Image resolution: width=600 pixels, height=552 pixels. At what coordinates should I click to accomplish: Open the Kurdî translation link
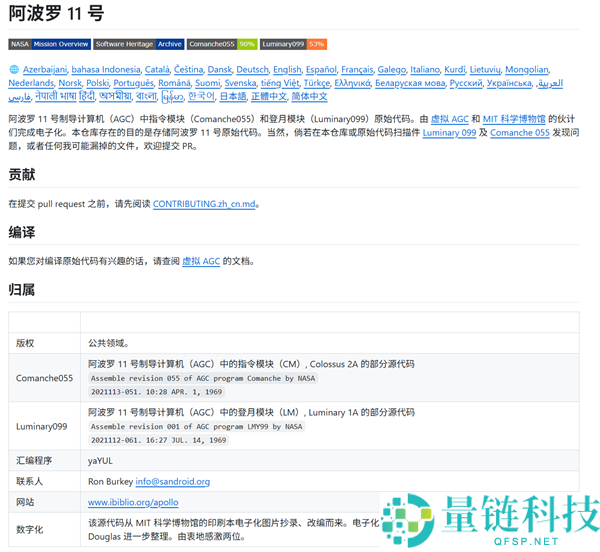455,70
